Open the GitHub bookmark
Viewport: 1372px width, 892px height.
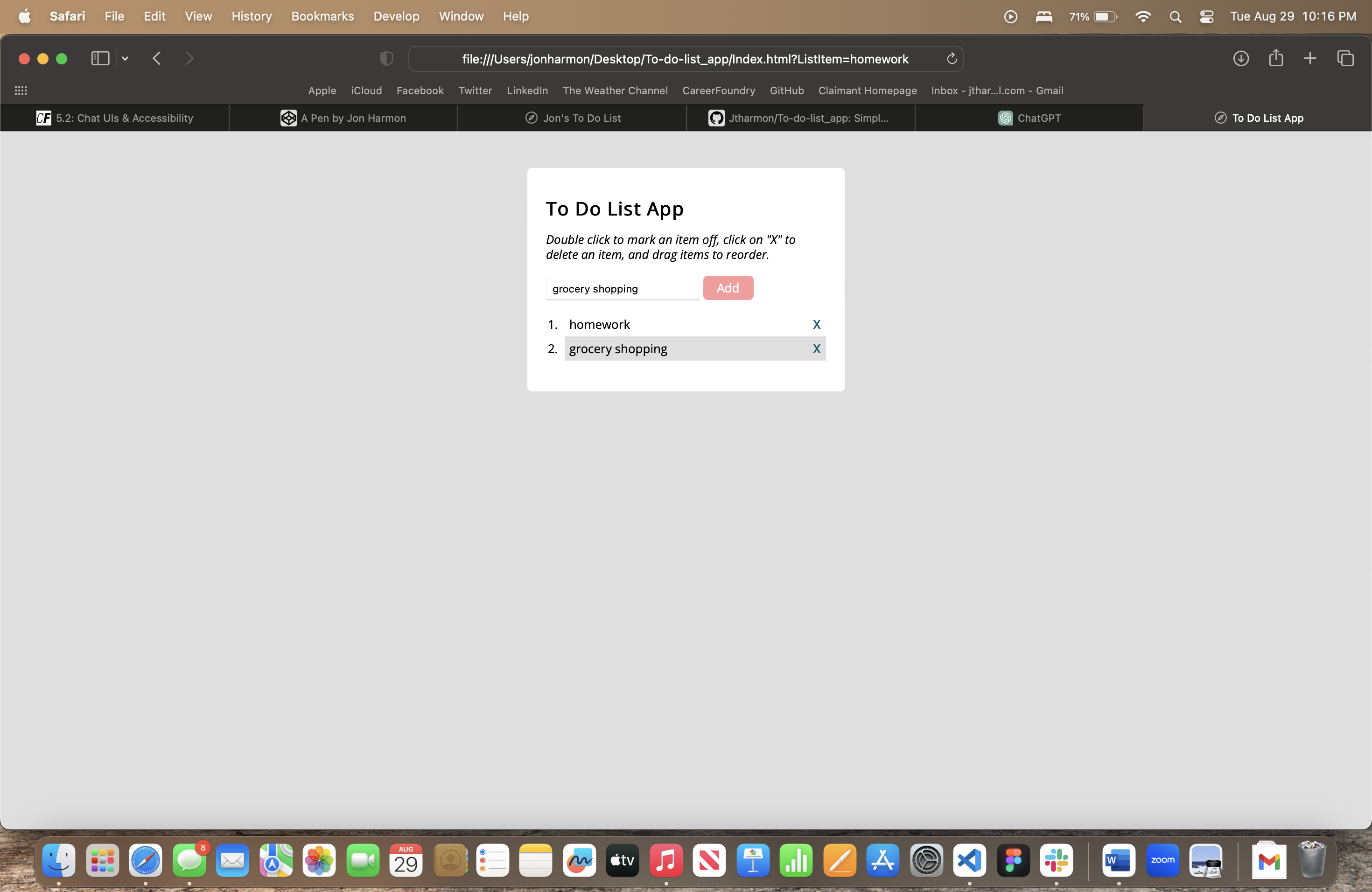(x=786, y=91)
